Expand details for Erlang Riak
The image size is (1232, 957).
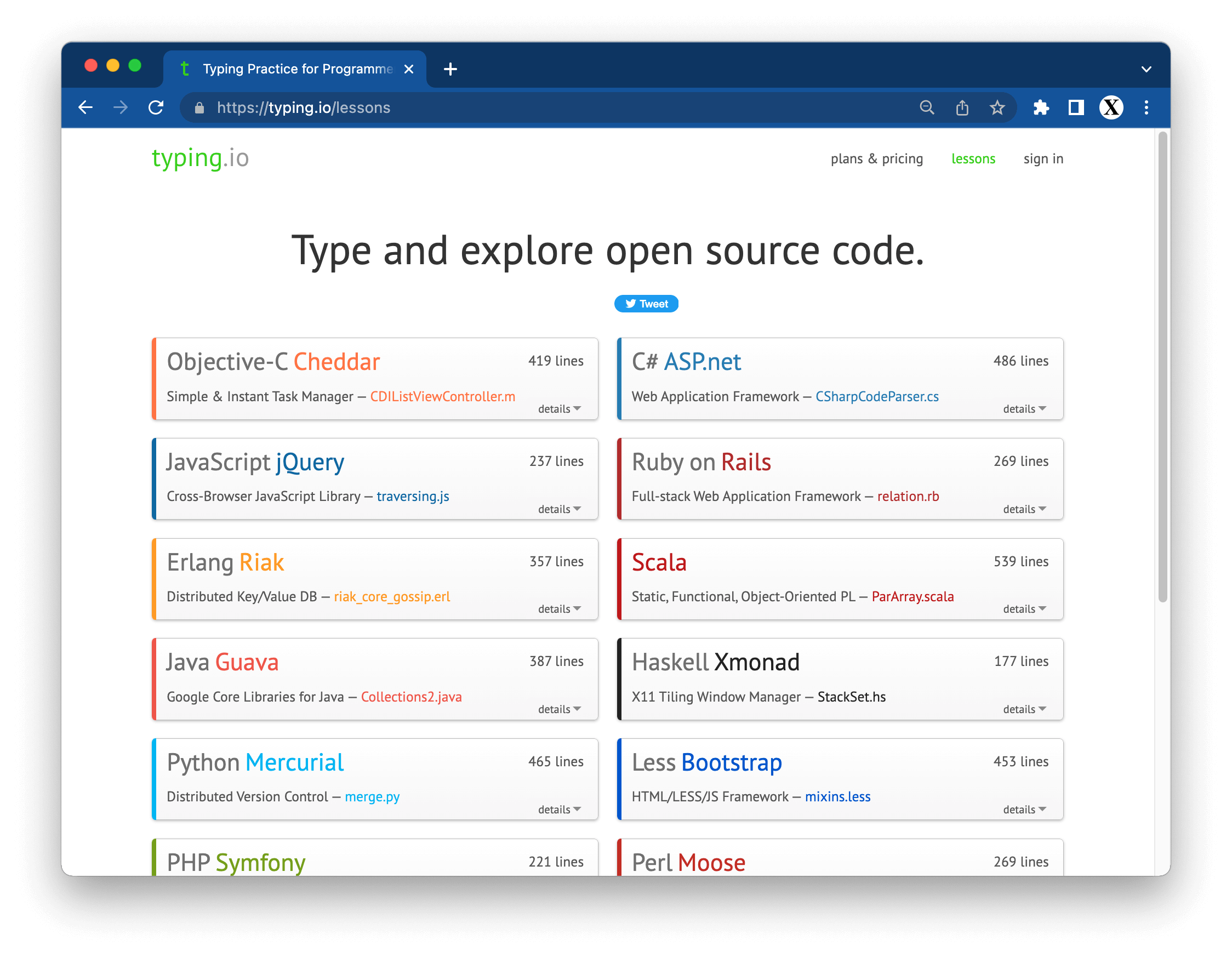tap(559, 609)
